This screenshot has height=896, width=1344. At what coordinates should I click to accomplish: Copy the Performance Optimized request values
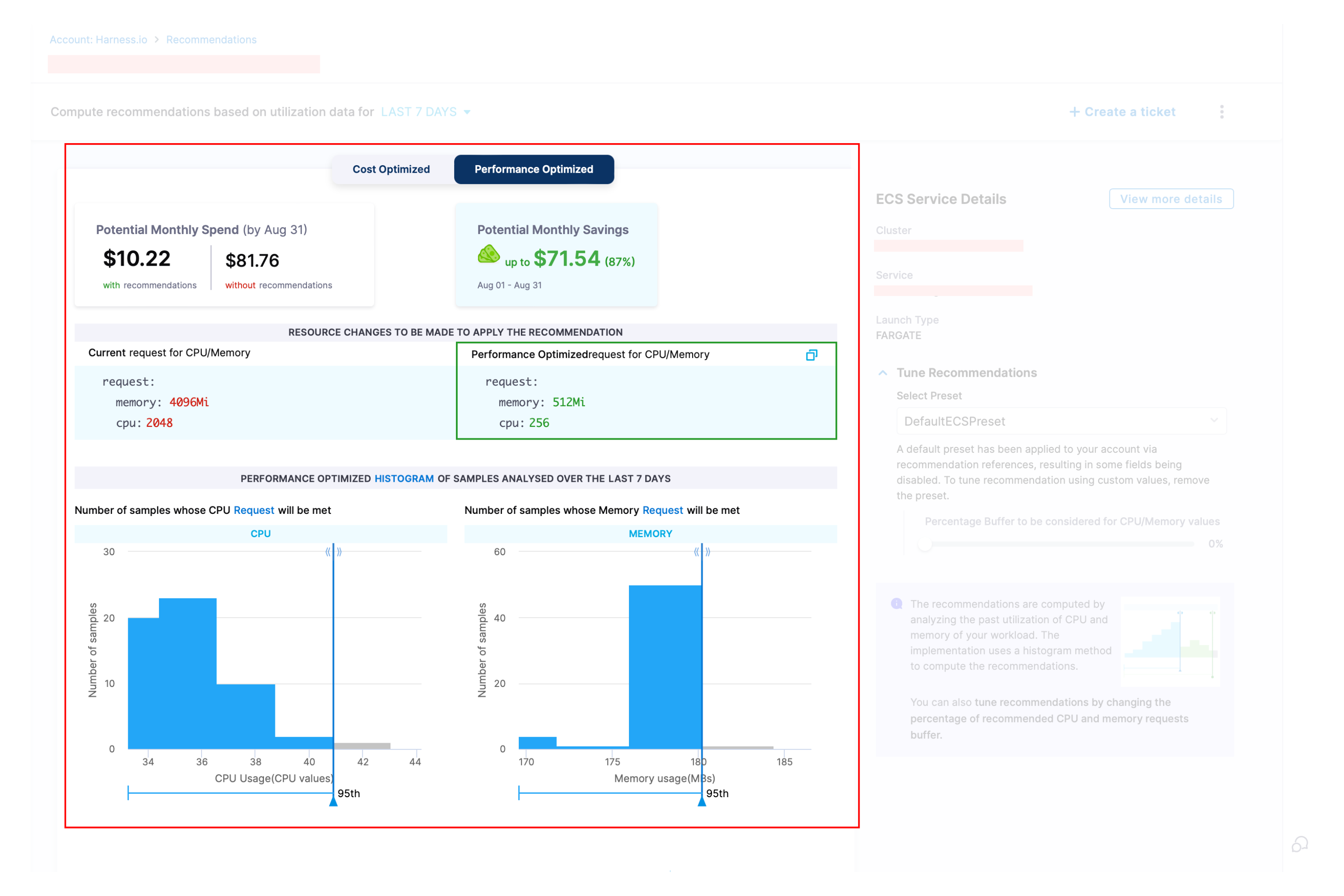(811, 355)
